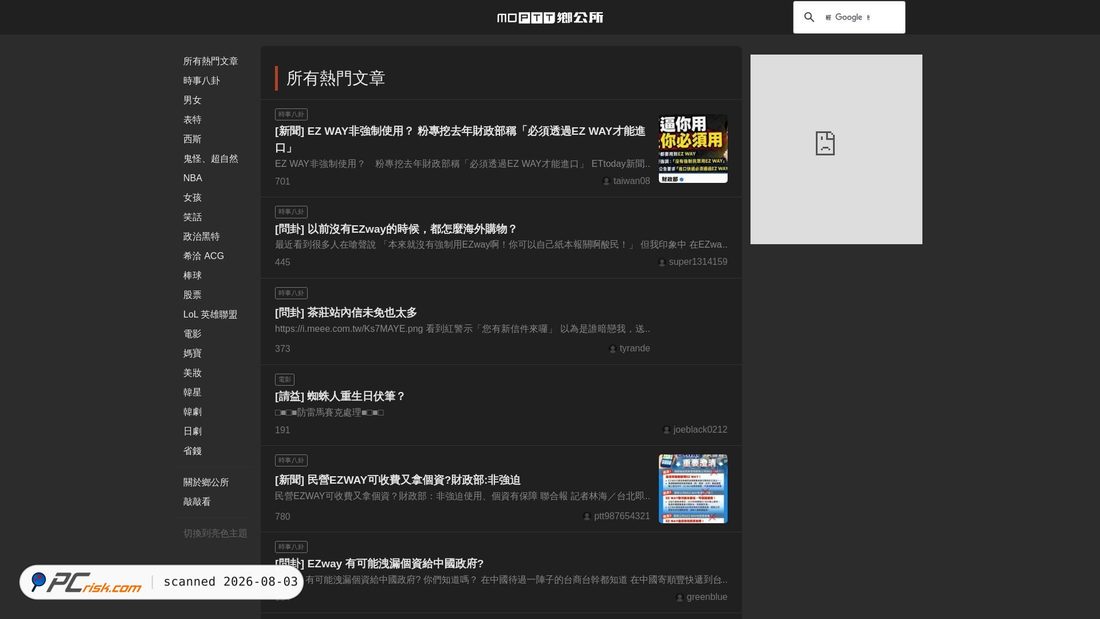Screen dimensions: 1100x619
Task: Open the article 民營EZWAY可收費又拿個資?財政部:非強迫
Action: [x=398, y=480]
